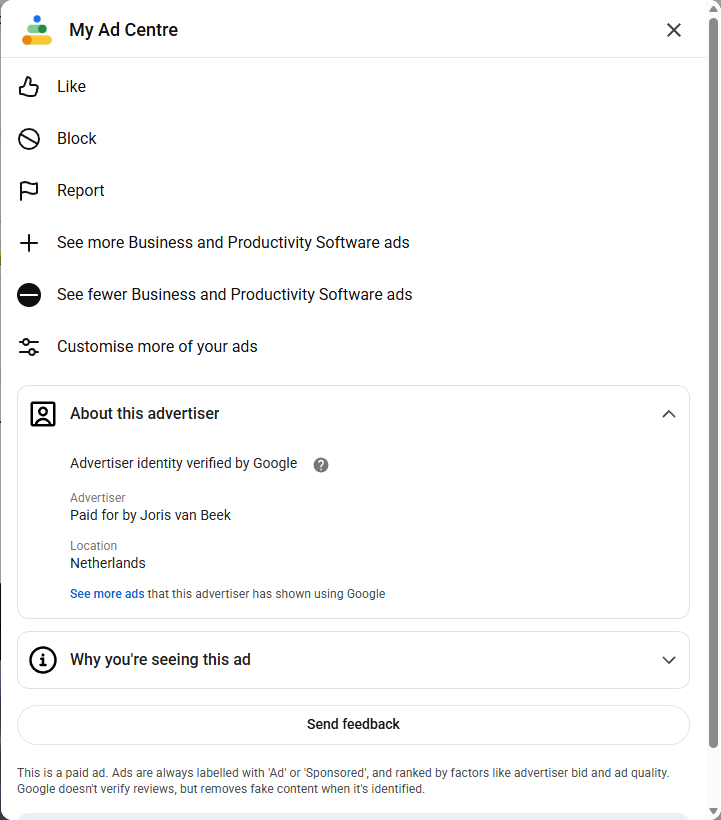721x820 pixels.
Task: Click the plus icon to see more ads
Action: pyautogui.click(x=29, y=243)
